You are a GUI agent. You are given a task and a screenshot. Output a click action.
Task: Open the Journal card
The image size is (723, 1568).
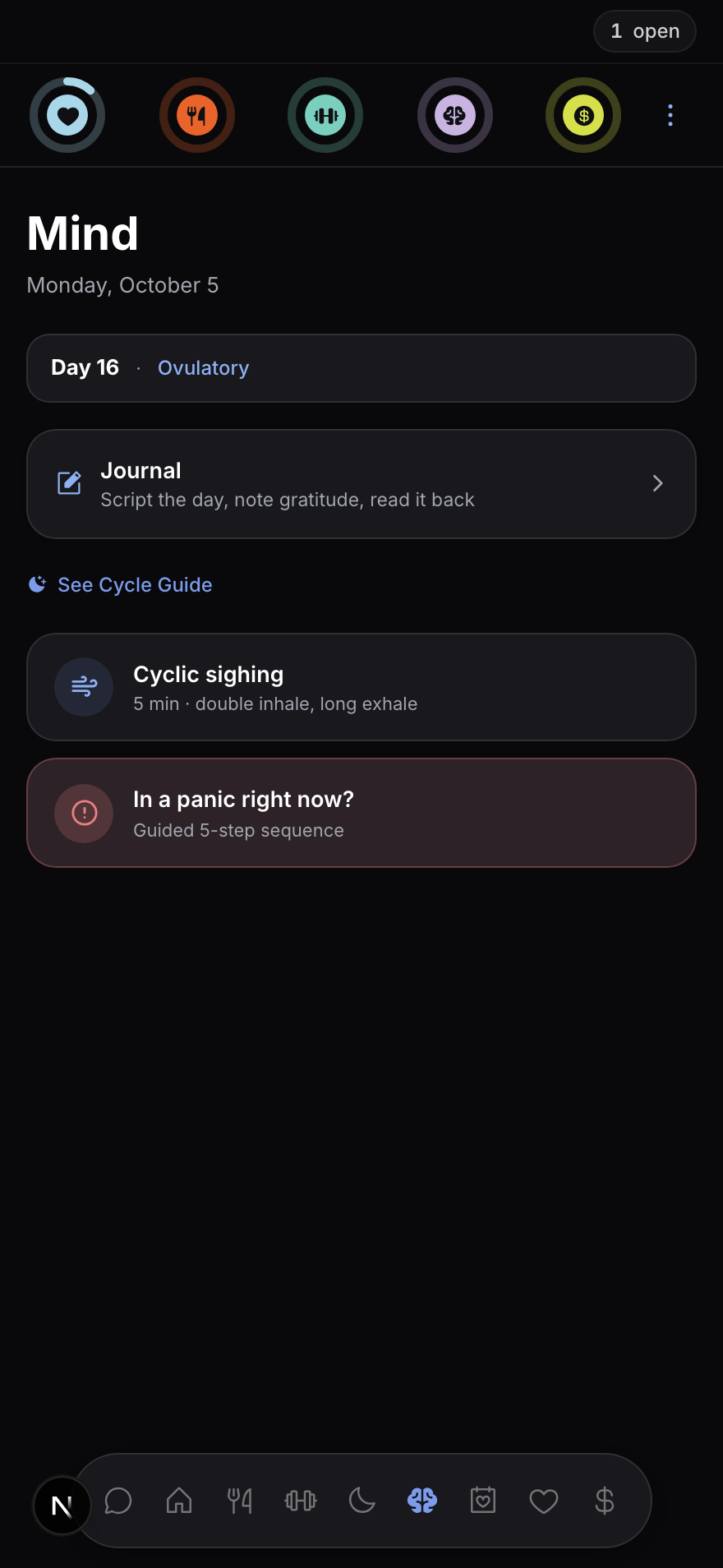coord(361,484)
